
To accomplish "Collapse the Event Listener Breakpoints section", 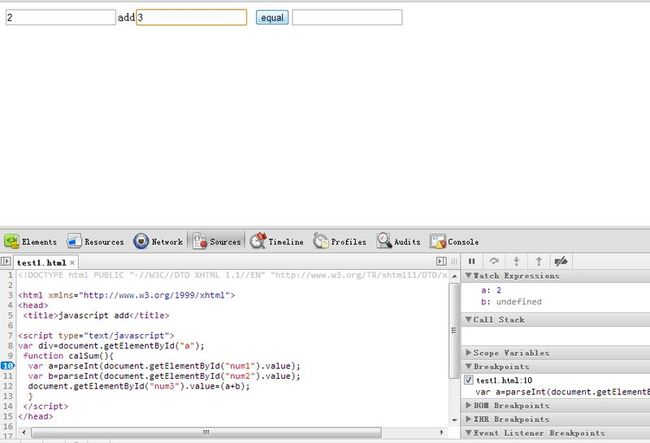I will pos(469,433).
